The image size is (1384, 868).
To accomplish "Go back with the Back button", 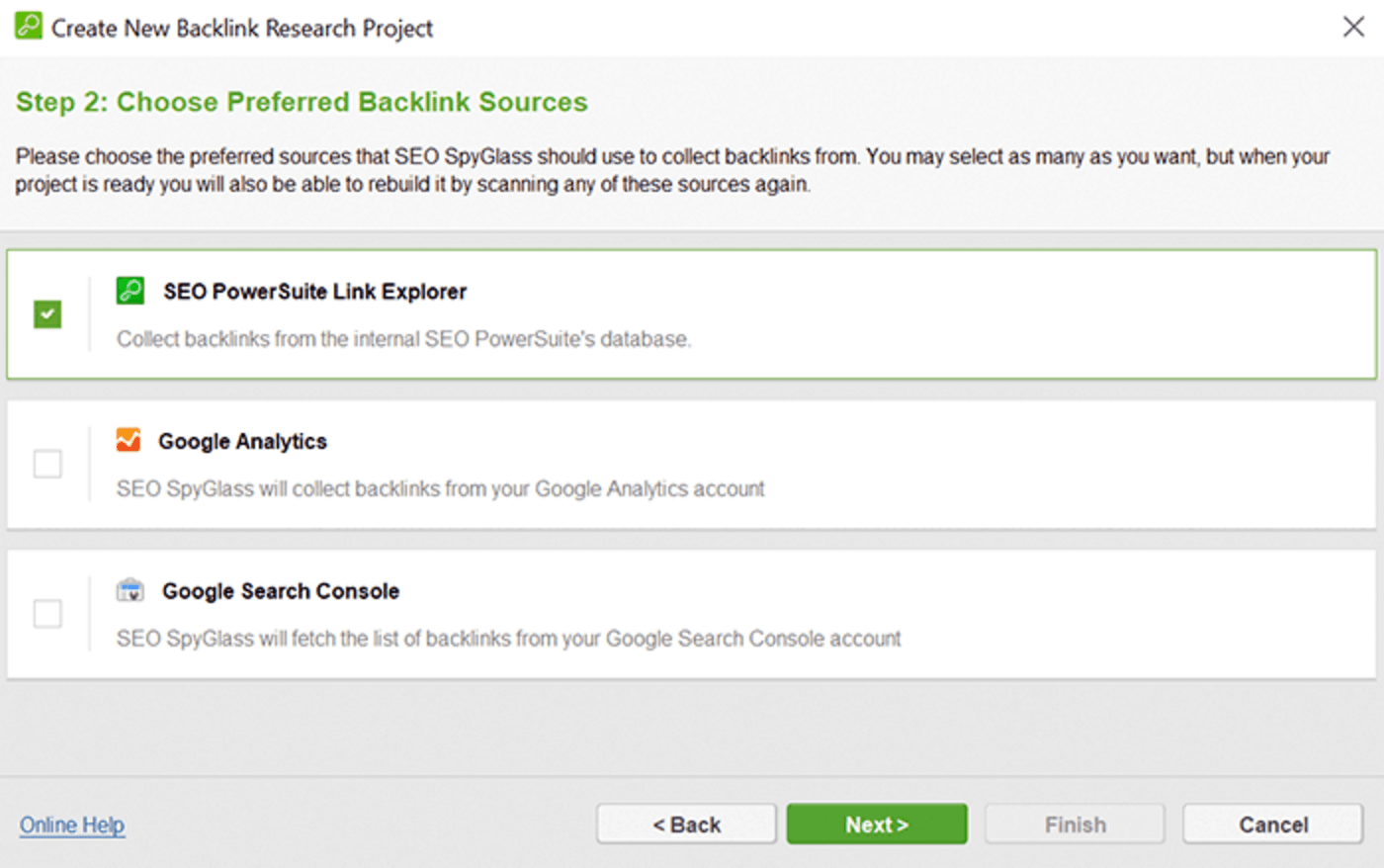I will (x=686, y=825).
